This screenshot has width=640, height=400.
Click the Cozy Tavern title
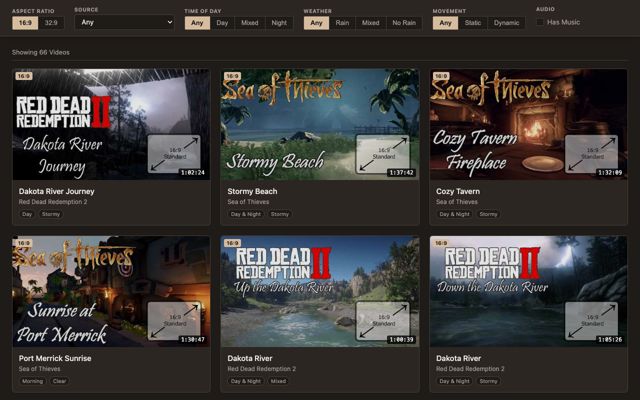click(x=458, y=191)
